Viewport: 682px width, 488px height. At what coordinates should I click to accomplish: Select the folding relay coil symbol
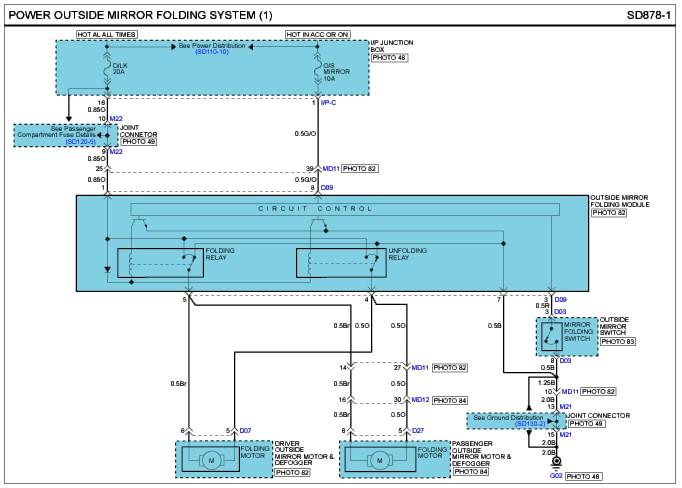point(131,264)
